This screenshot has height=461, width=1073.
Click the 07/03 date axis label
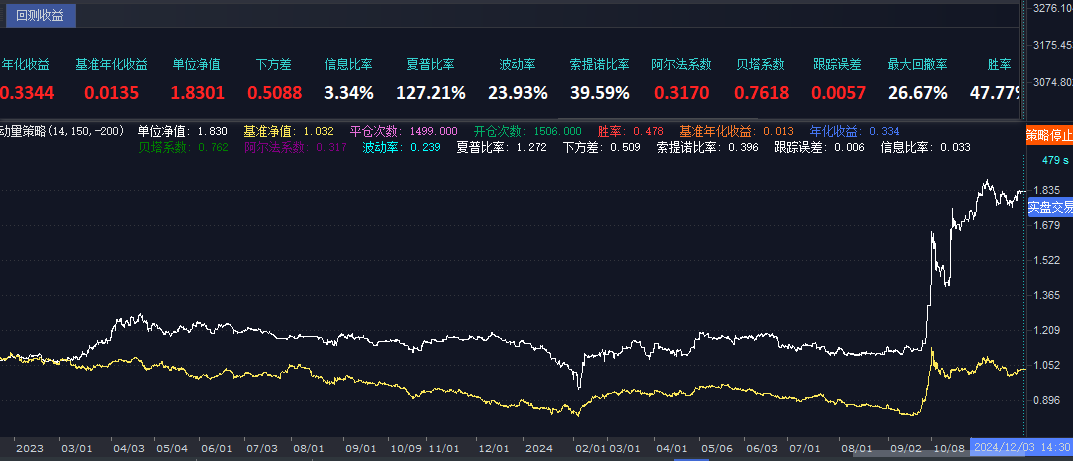point(261,448)
